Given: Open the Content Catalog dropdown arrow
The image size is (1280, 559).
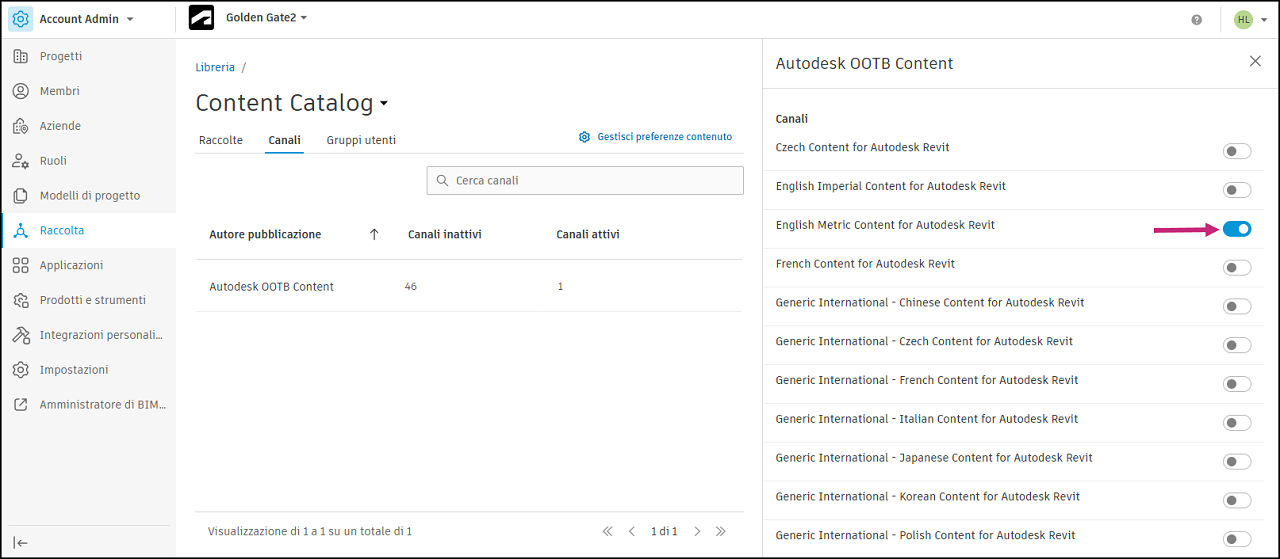Looking at the screenshot, I should click(x=384, y=104).
